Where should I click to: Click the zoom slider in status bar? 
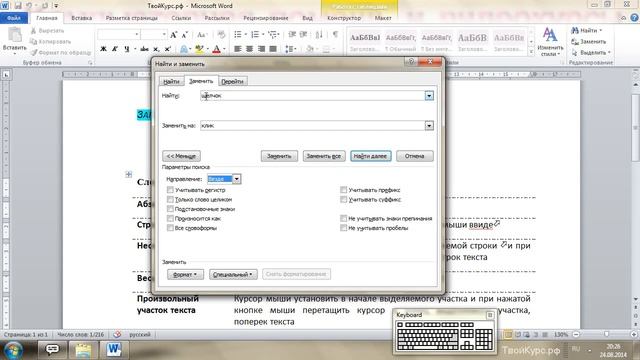(x=606, y=334)
